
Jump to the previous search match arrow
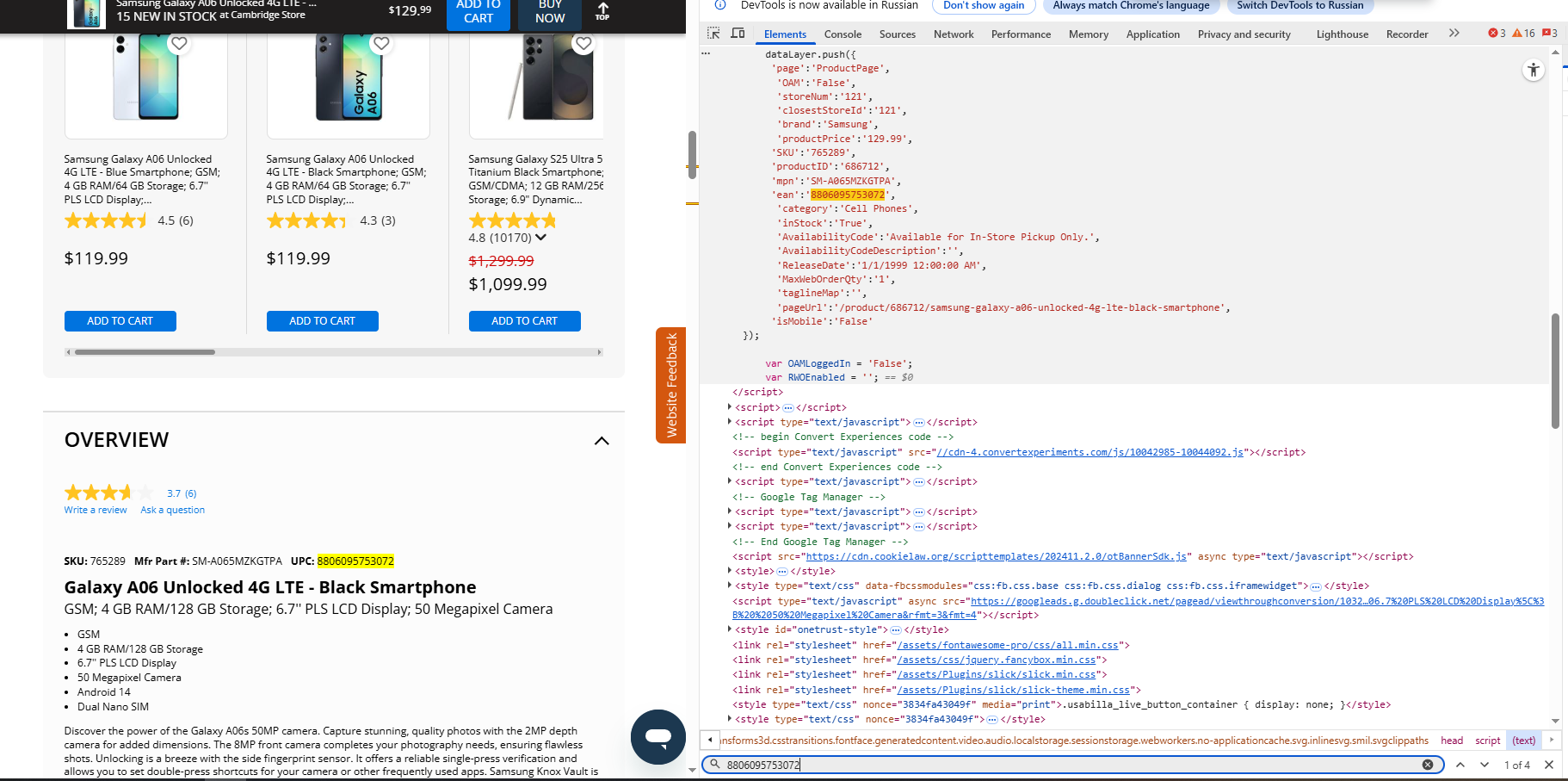(x=1460, y=765)
